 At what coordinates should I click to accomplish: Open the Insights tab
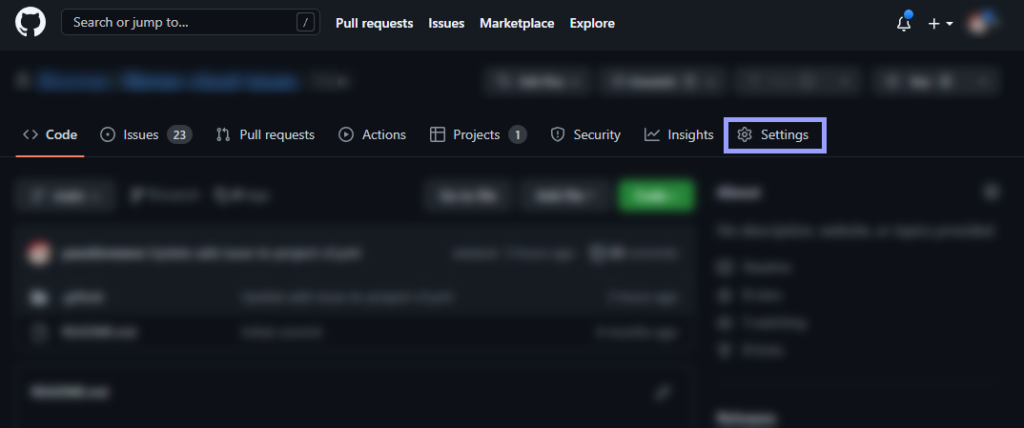point(679,135)
